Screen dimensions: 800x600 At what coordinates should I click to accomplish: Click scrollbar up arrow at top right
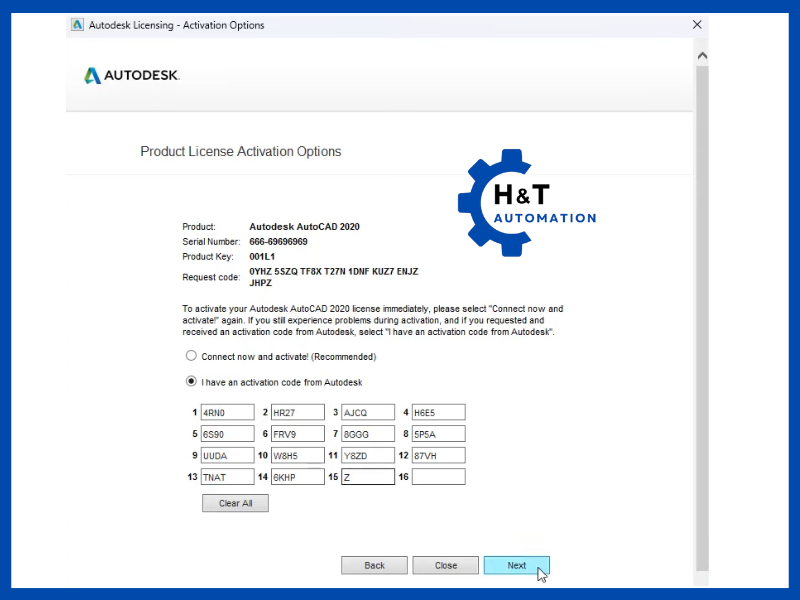(x=702, y=56)
